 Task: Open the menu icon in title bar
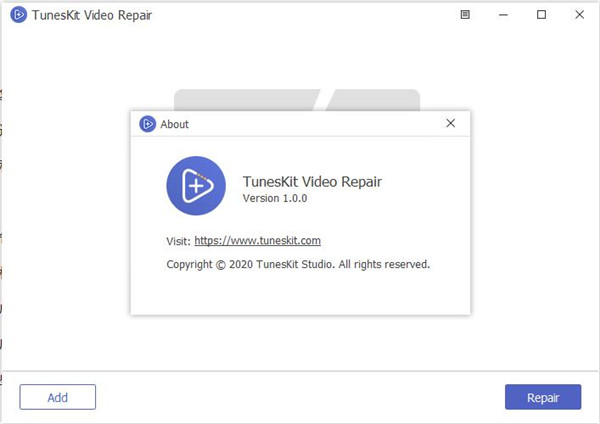pyautogui.click(x=465, y=15)
